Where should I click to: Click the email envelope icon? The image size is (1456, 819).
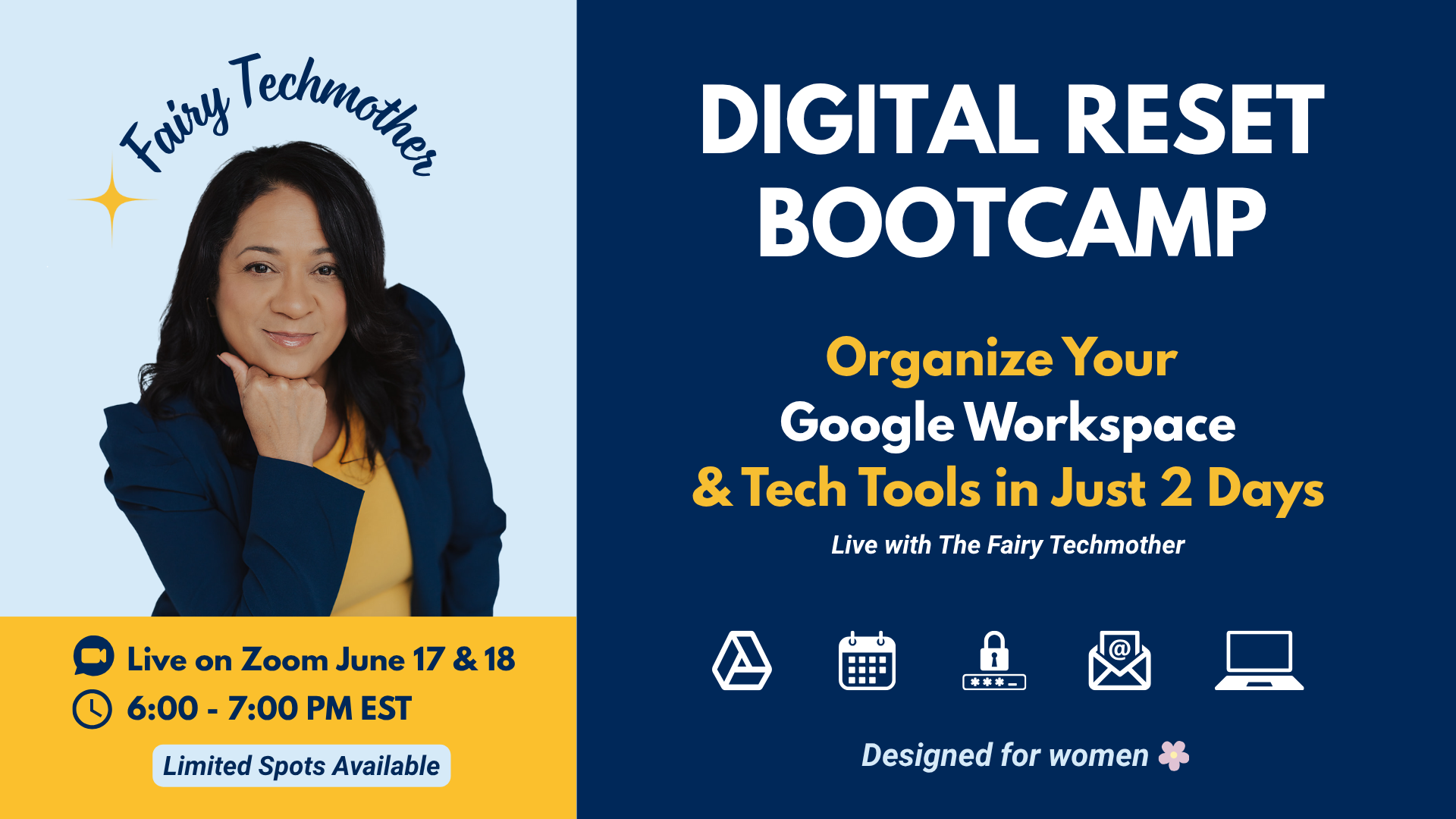pyautogui.click(x=1119, y=661)
